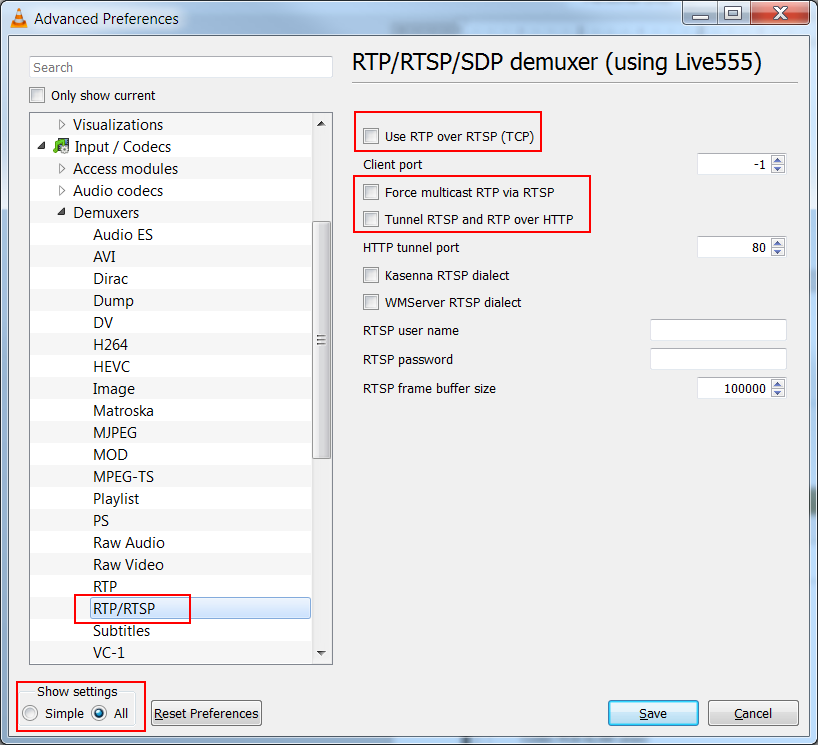Click inside the RTSP user name field
This screenshot has width=818, height=745.
(x=718, y=330)
